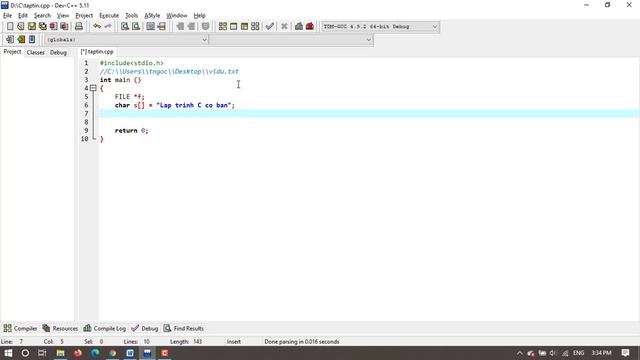Compile the program with Compile icon

point(222,27)
